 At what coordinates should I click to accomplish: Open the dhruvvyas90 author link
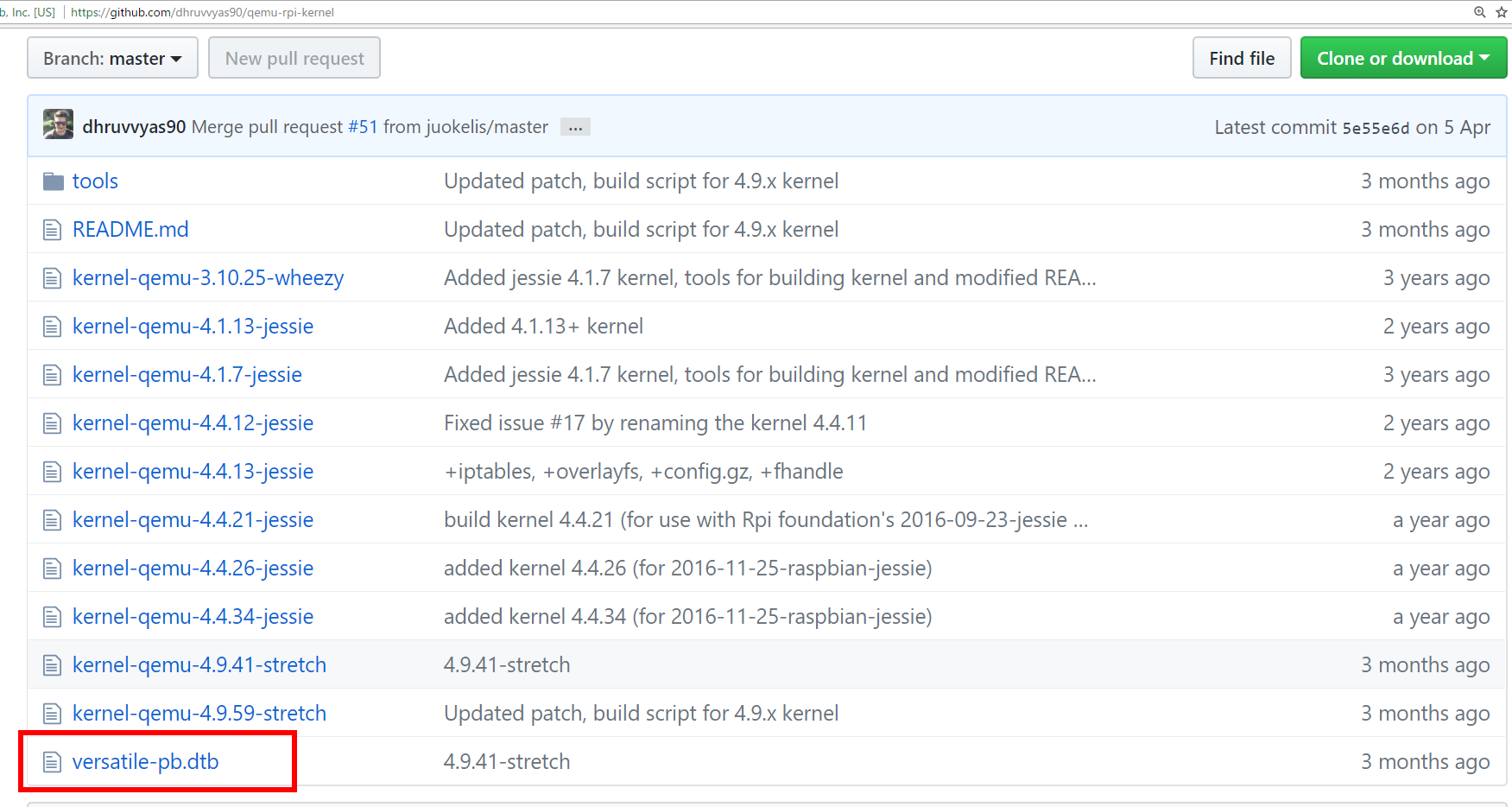coord(134,127)
